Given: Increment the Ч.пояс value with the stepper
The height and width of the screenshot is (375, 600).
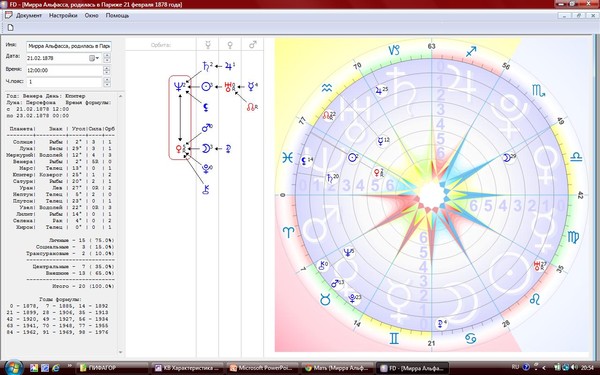Looking at the screenshot, I should click(107, 80).
